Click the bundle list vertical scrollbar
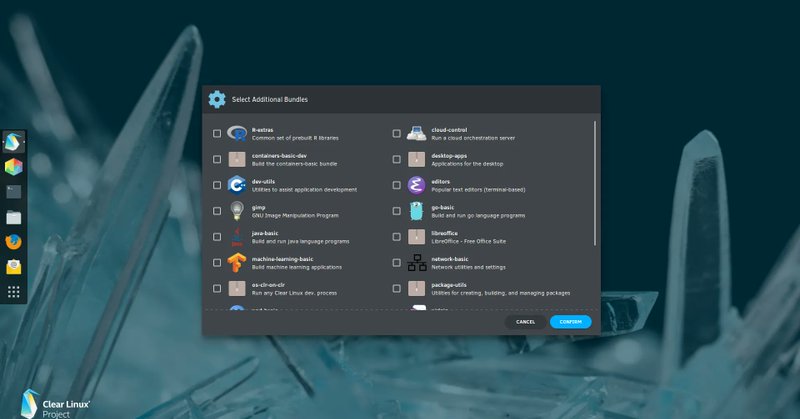This screenshot has height=419, width=800. [x=595, y=183]
